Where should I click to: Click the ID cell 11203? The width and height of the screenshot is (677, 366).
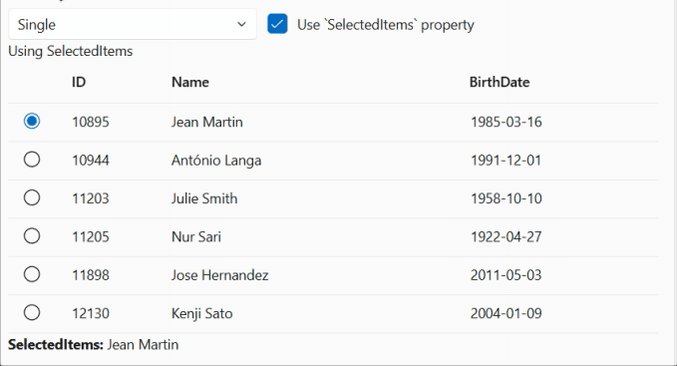tap(91, 199)
